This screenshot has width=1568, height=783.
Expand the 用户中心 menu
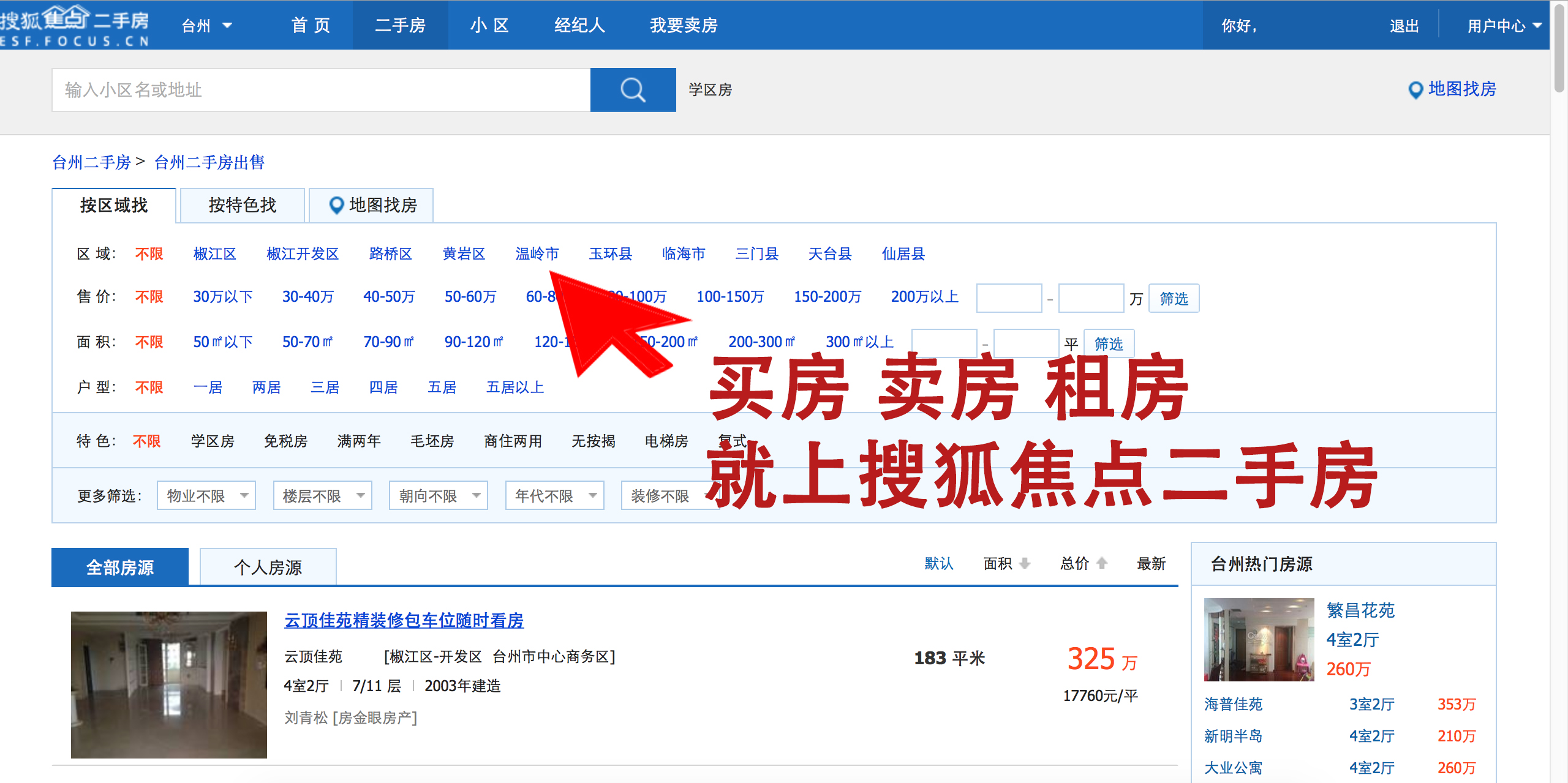pyautogui.click(x=1504, y=26)
